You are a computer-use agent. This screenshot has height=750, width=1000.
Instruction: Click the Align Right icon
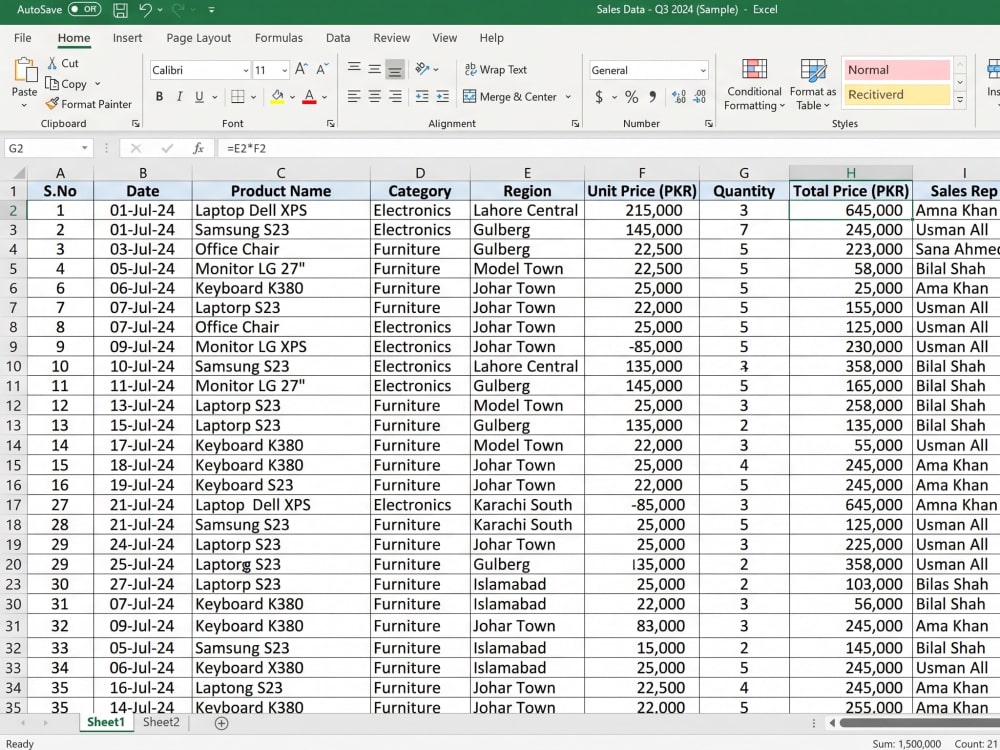pos(395,96)
